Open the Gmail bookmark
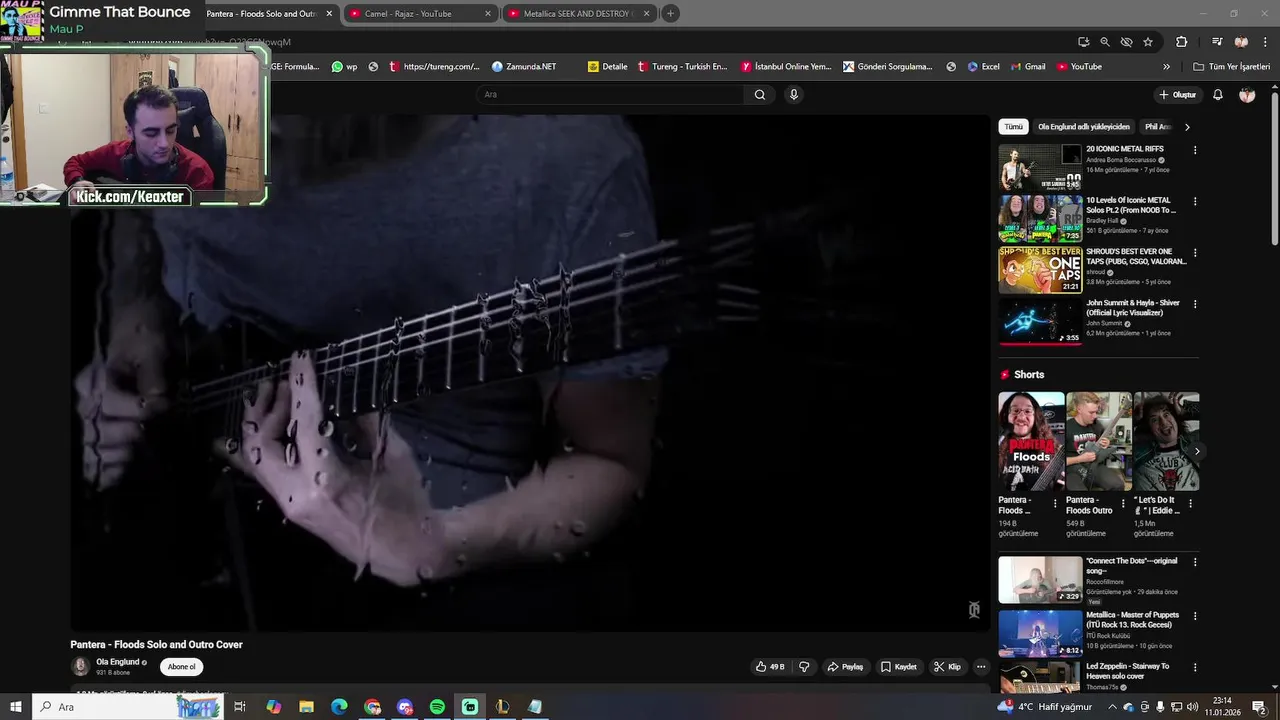Image resolution: width=1280 pixels, height=720 pixels. (x=1028, y=67)
